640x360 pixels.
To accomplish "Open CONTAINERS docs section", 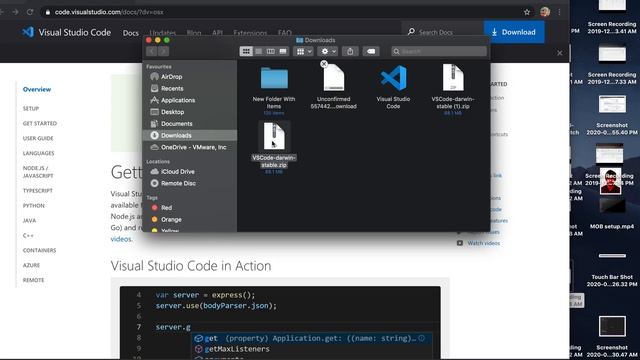I will click(x=39, y=250).
